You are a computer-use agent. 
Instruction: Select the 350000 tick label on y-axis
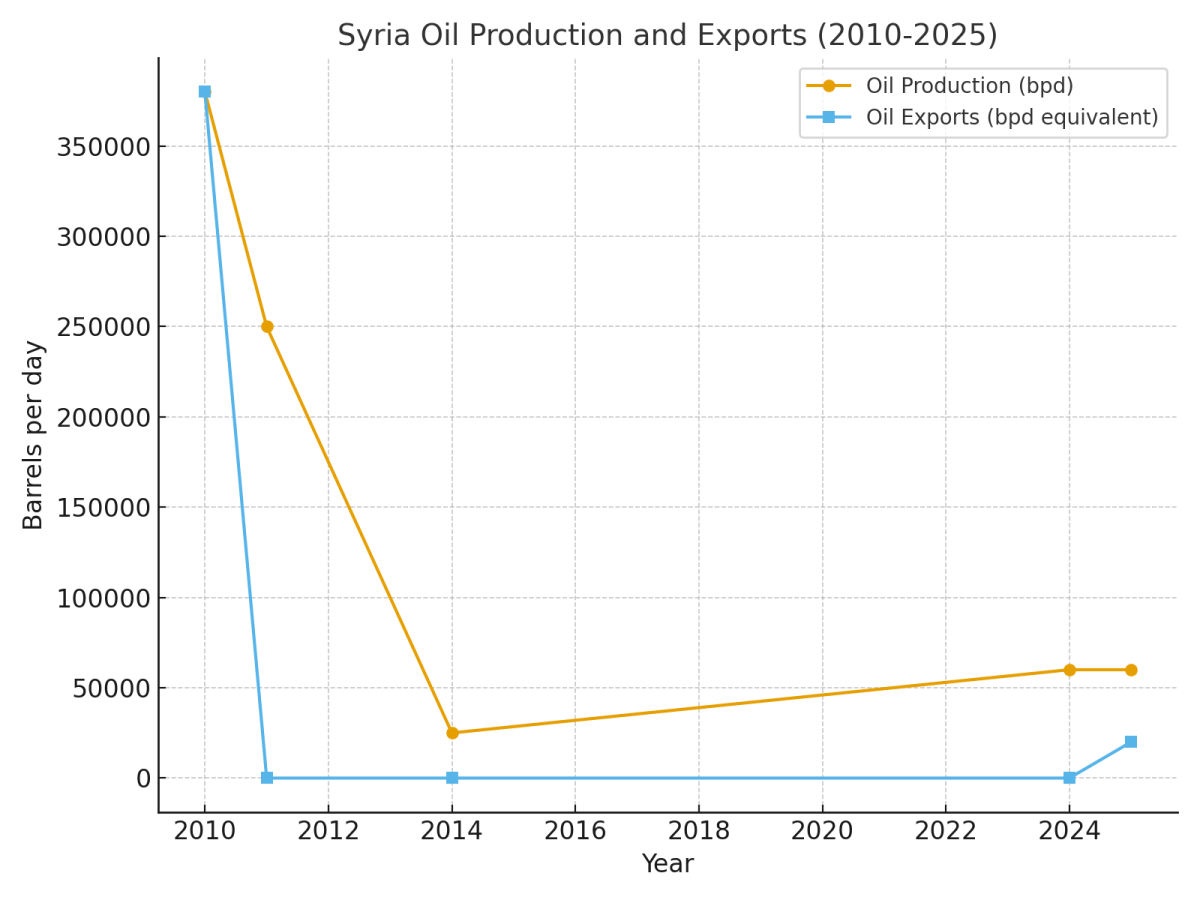pos(104,147)
